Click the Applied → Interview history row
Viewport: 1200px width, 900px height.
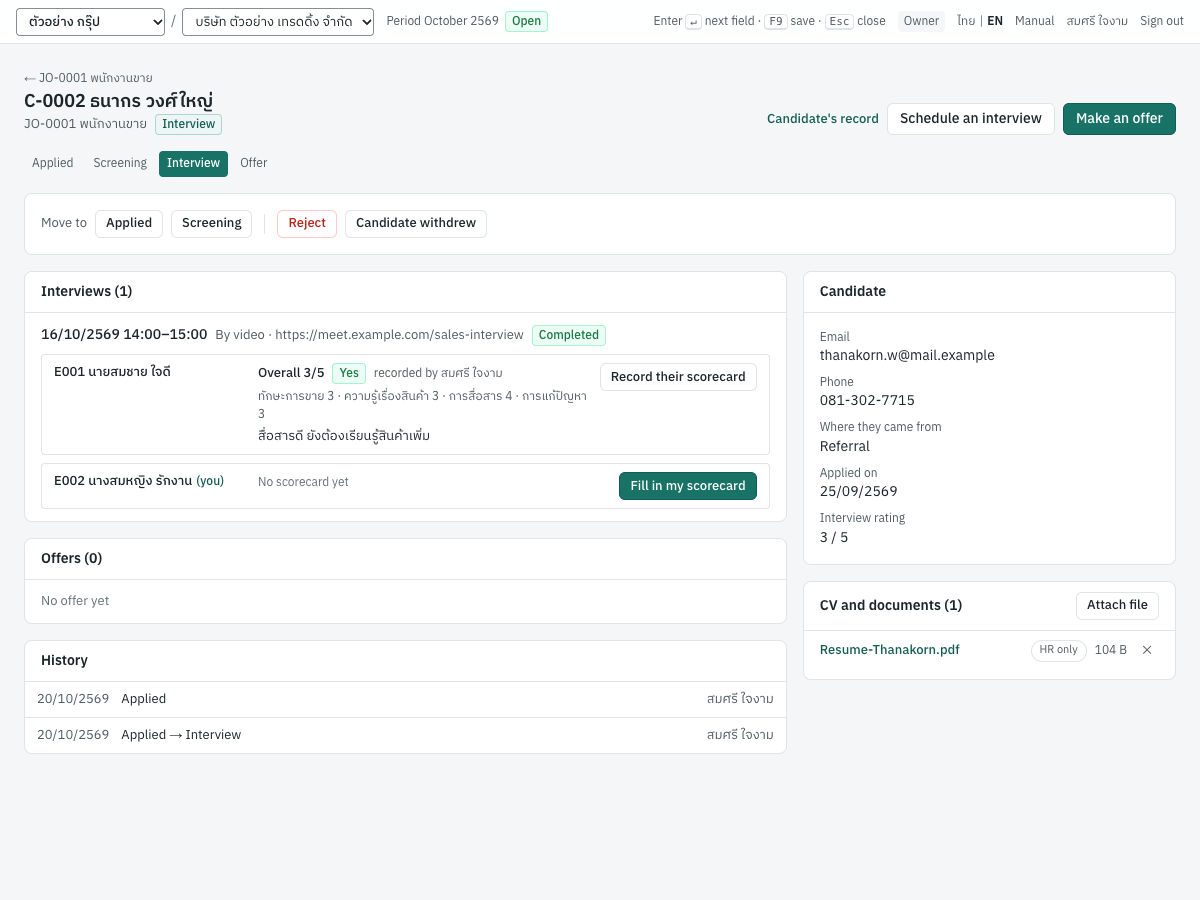click(x=405, y=735)
